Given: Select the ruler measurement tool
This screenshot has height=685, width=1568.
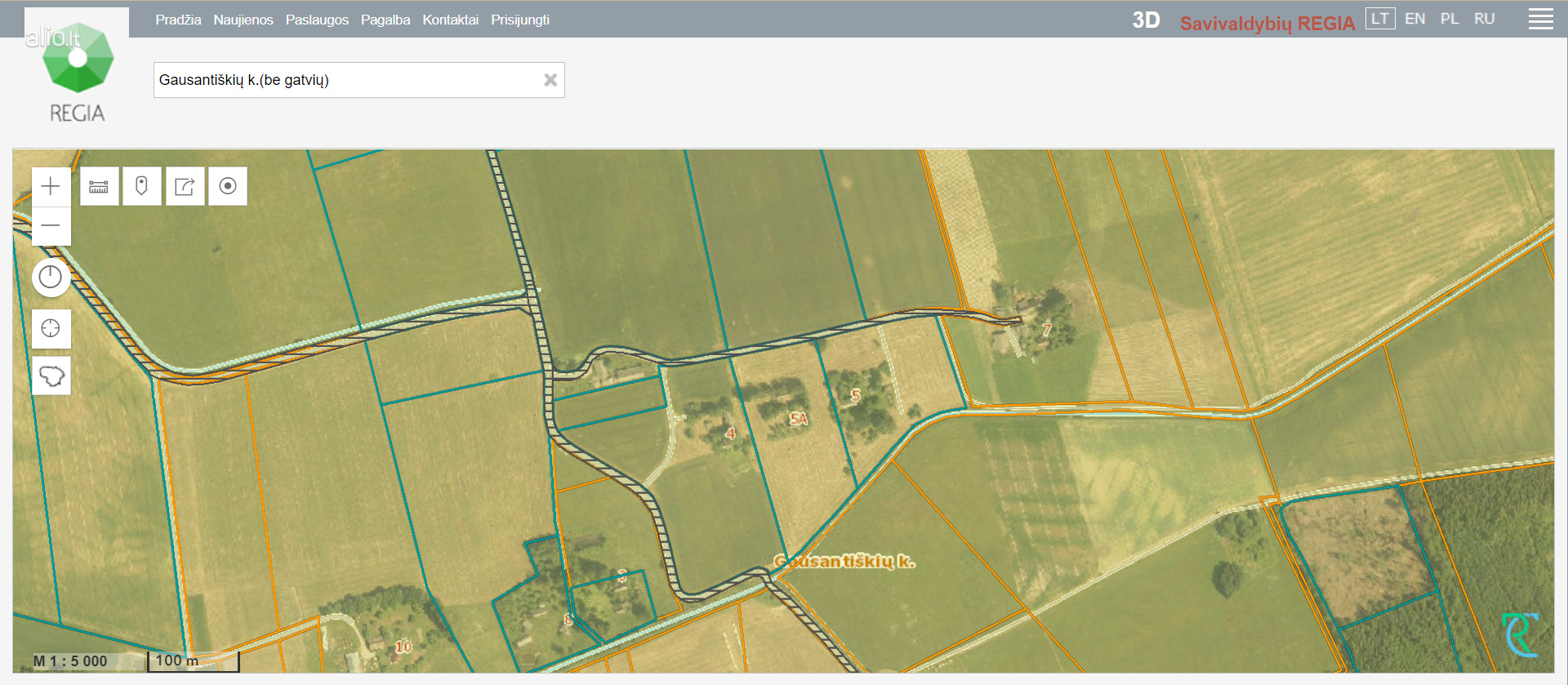Looking at the screenshot, I should click(99, 186).
